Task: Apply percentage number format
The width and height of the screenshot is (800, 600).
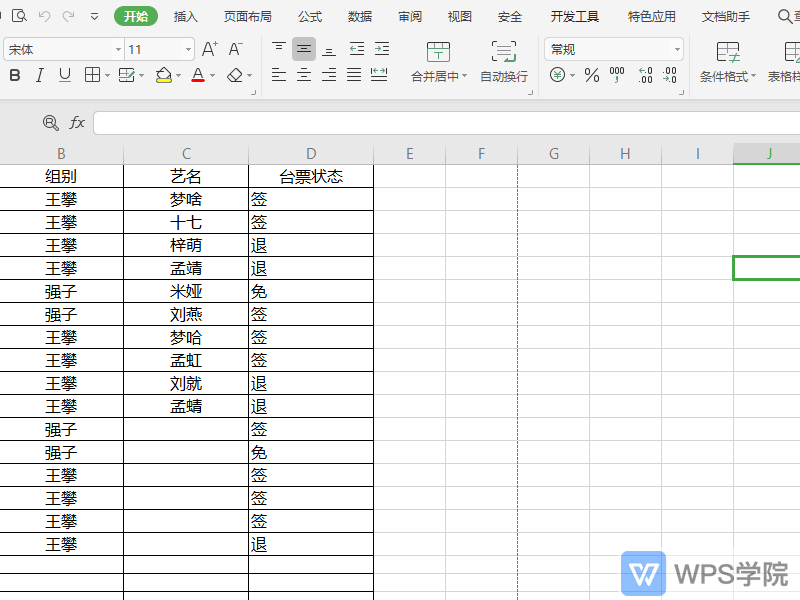Action: coord(591,76)
